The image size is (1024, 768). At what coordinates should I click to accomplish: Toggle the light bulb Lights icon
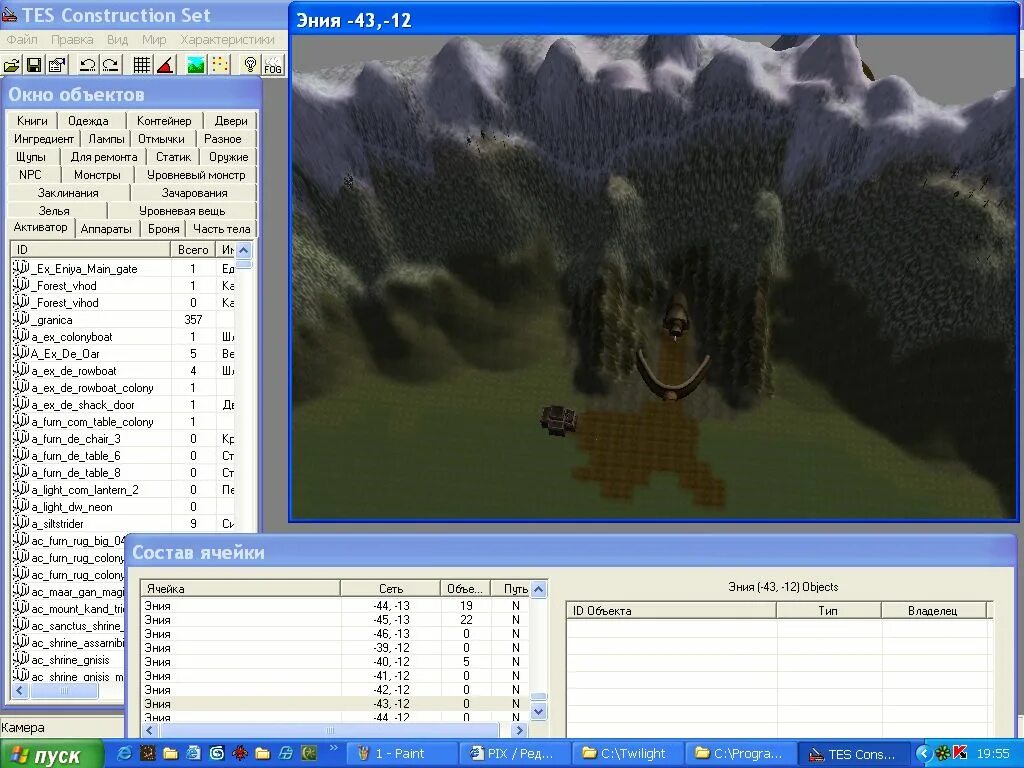[250, 65]
